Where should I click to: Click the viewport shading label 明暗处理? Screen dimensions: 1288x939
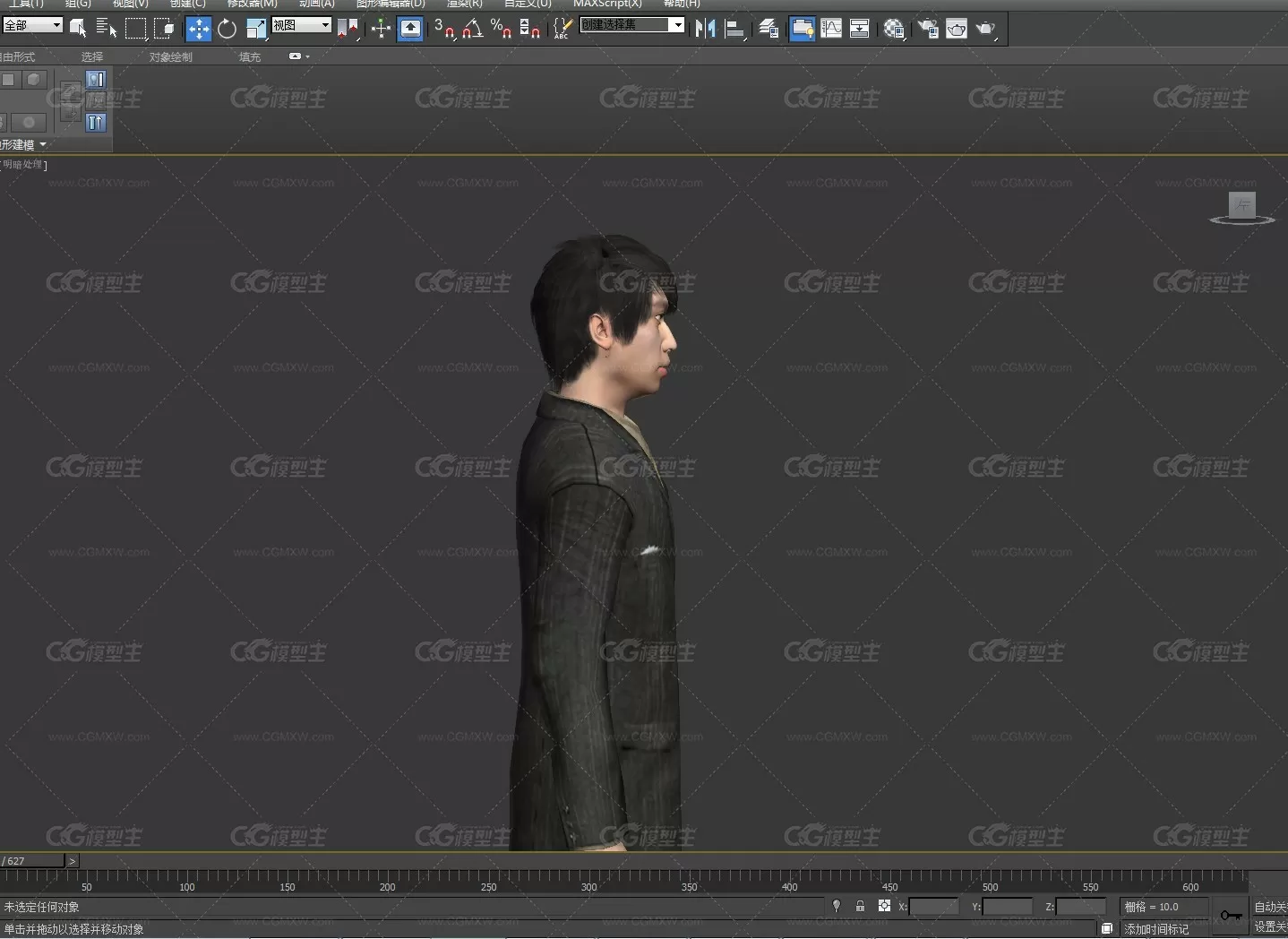point(22,165)
